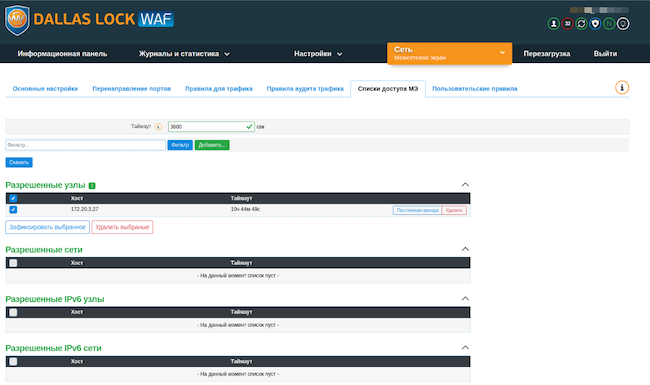
Task: Go to Информационная панель
Action: pyautogui.click(x=62, y=54)
